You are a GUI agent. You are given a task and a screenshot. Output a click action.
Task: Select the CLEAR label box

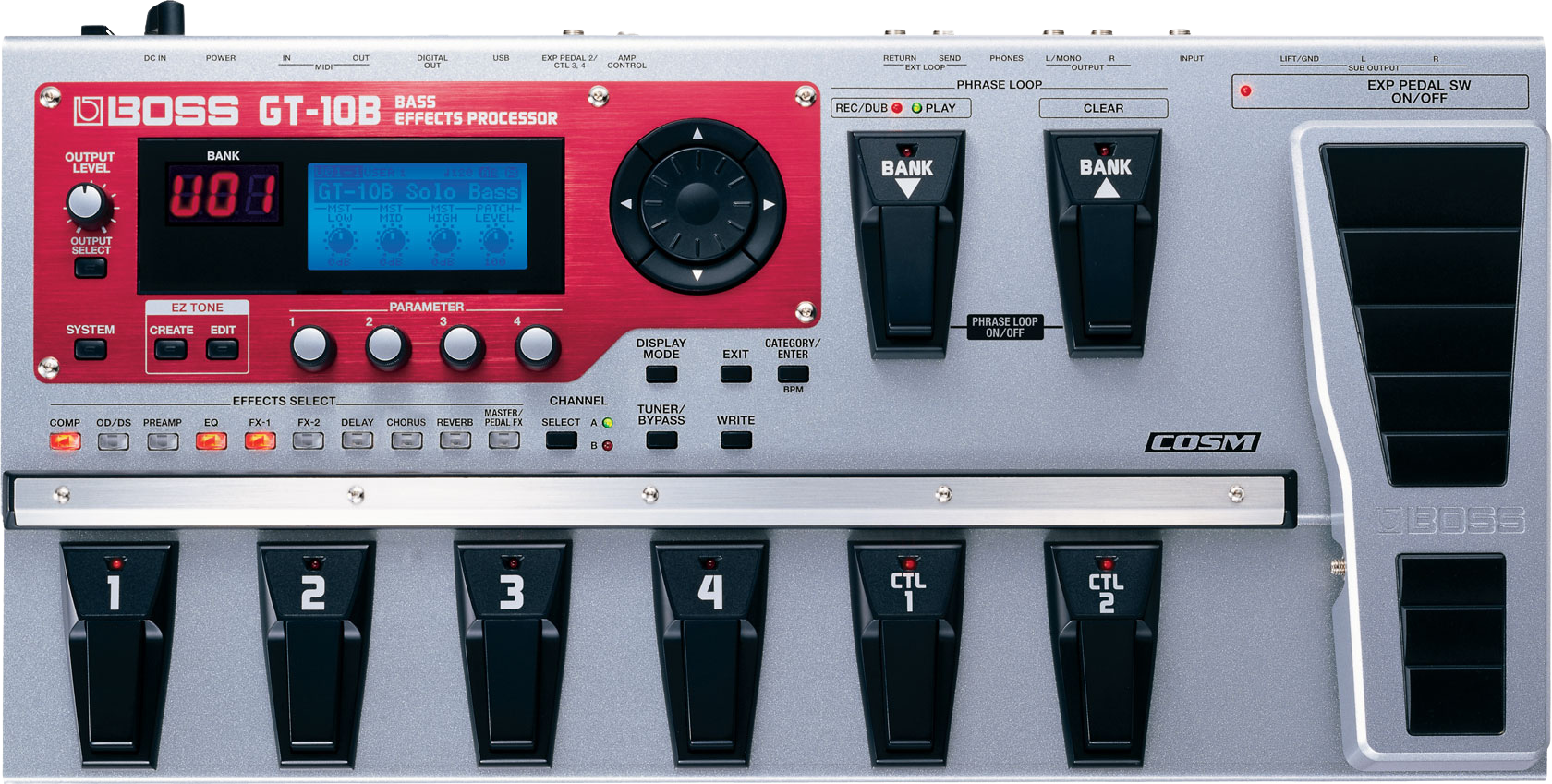point(1103,108)
